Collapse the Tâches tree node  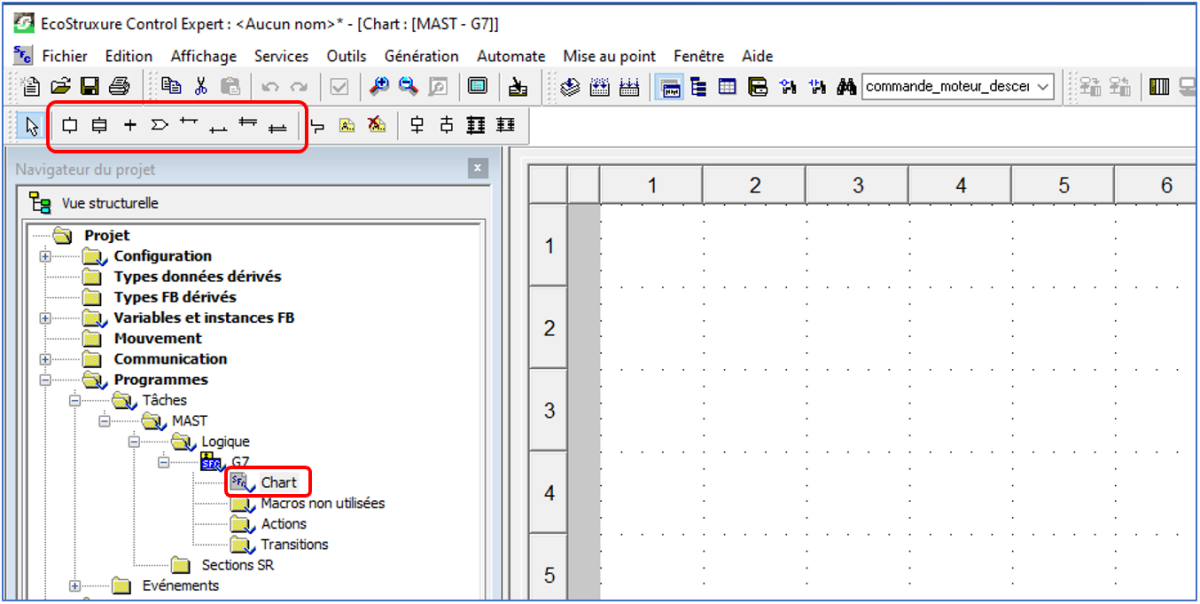coord(75,400)
